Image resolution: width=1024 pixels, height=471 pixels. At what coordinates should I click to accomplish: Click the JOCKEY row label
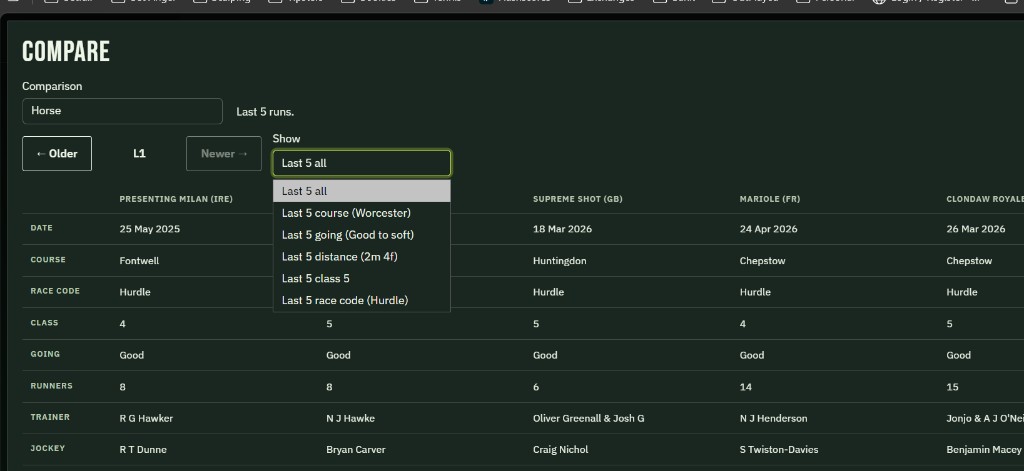[48, 448]
